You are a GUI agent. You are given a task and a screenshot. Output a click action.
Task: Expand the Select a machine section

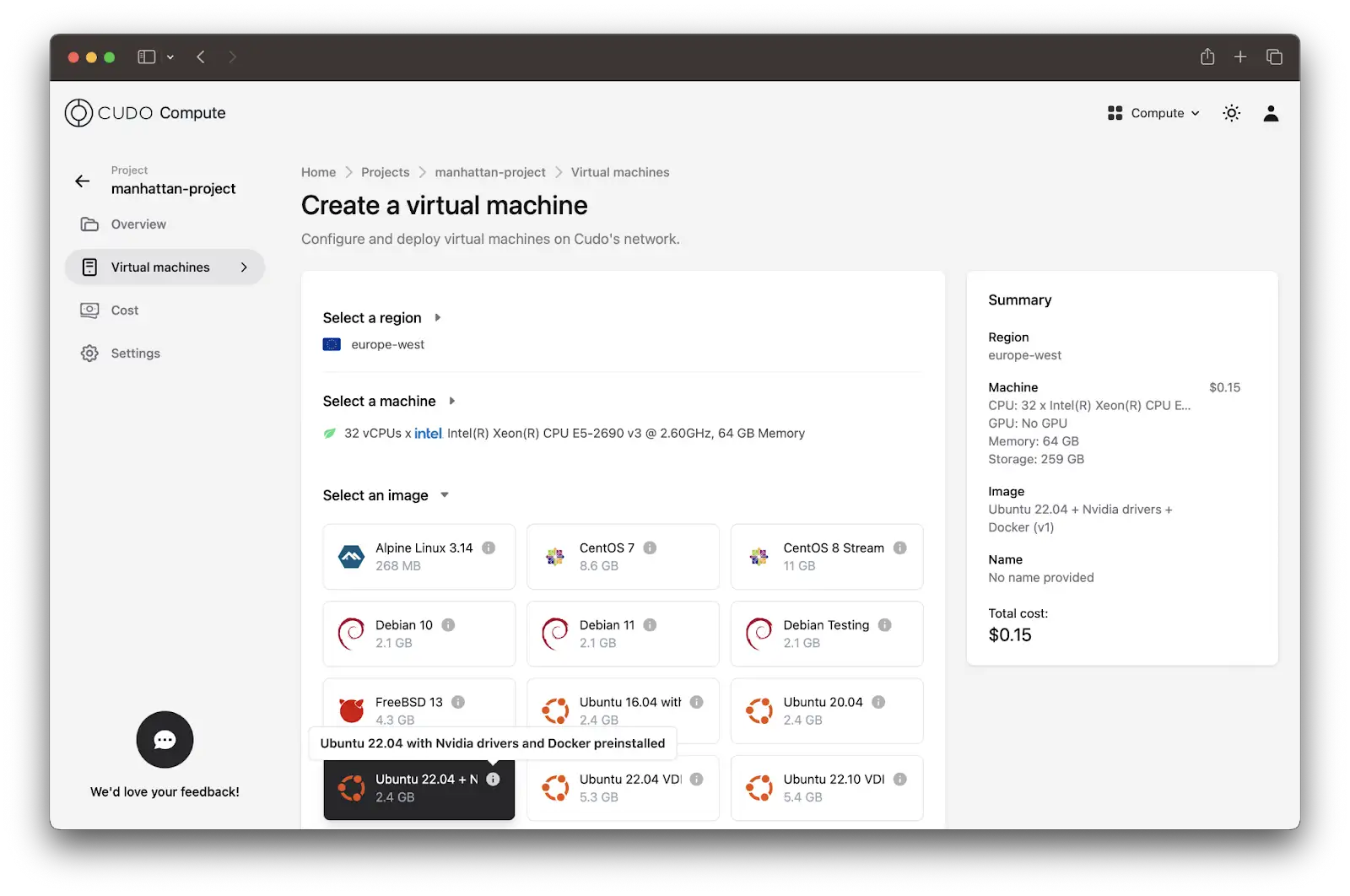point(389,402)
